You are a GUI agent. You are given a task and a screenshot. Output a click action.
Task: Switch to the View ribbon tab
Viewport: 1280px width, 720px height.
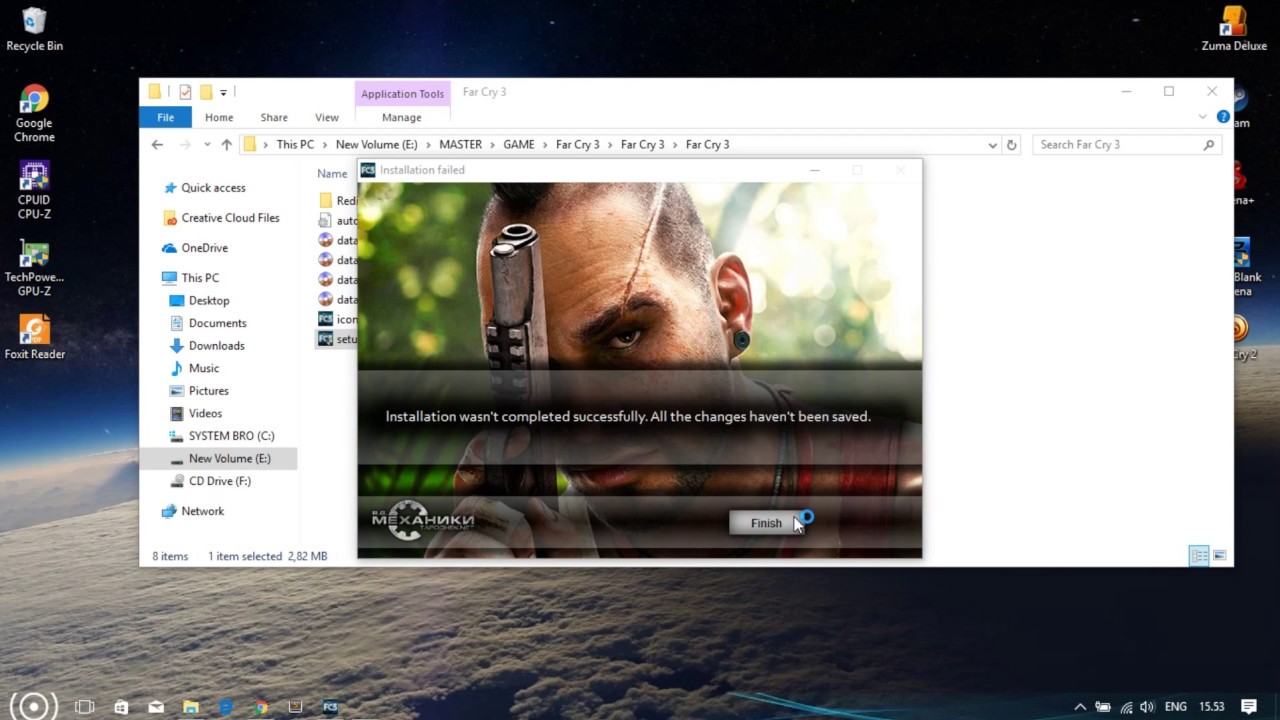[327, 117]
